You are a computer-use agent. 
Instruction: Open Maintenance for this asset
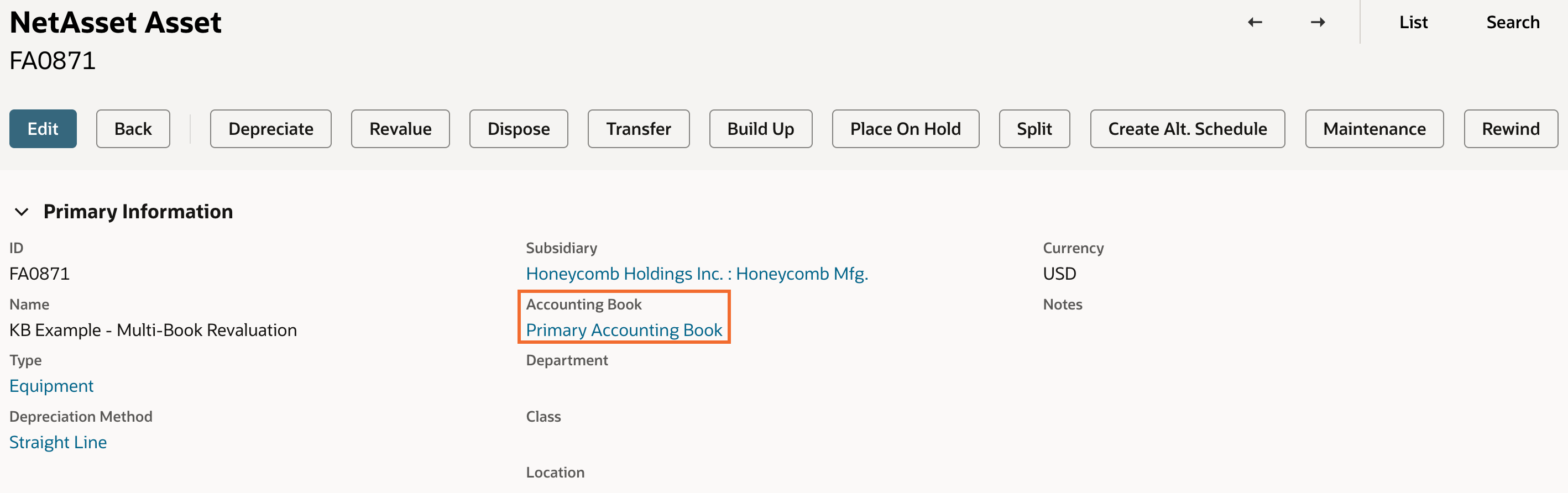click(1374, 128)
